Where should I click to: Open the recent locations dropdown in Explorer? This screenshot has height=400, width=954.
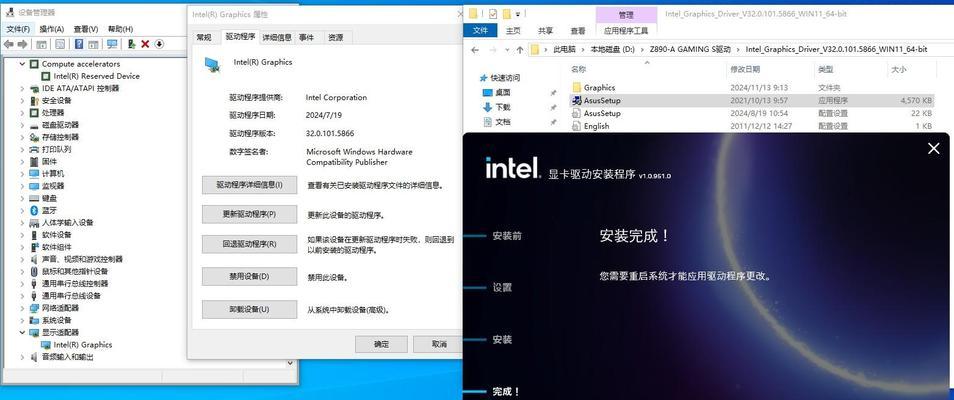pyautogui.click(x=507, y=50)
